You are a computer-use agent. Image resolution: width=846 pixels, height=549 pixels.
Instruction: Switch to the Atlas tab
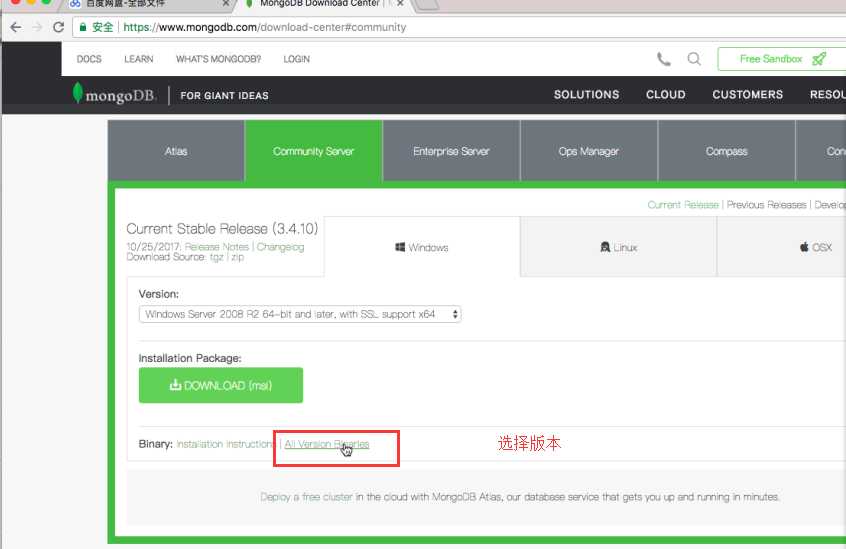click(x=176, y=151)
